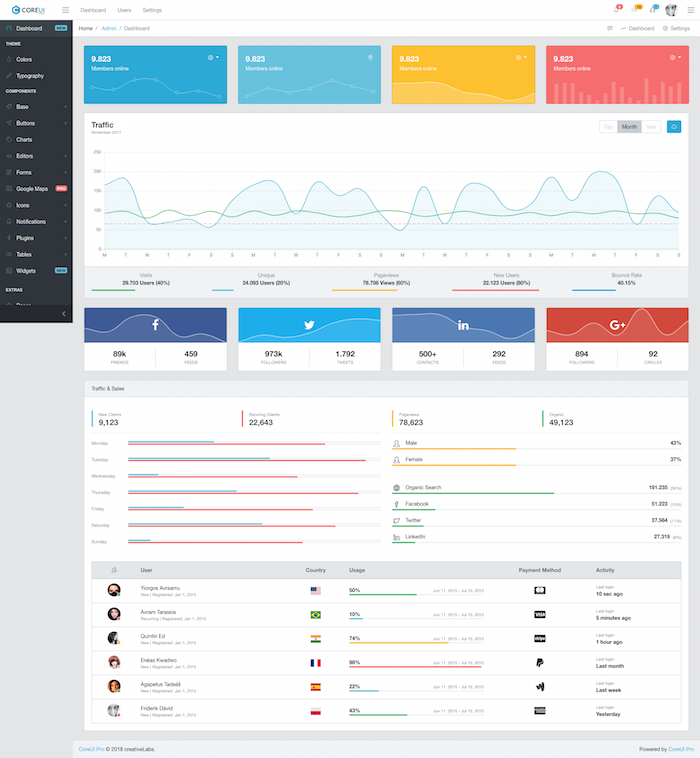This screenshot has width=700, height=758.
Task: Click the 98% usage bar for Enéas Kwadwo
Action: point(416,667)
